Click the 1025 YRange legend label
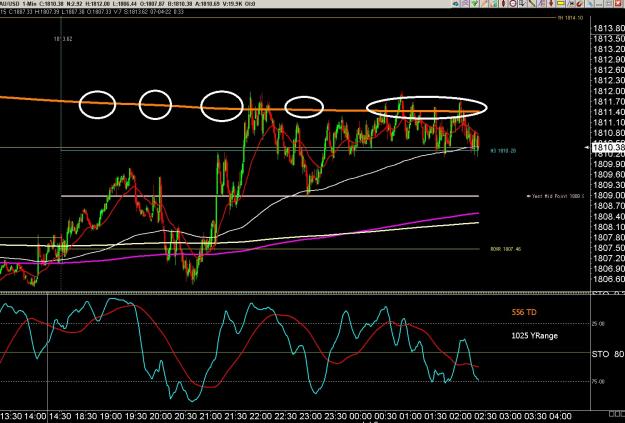Screen dimensions: 625x423 535,336
